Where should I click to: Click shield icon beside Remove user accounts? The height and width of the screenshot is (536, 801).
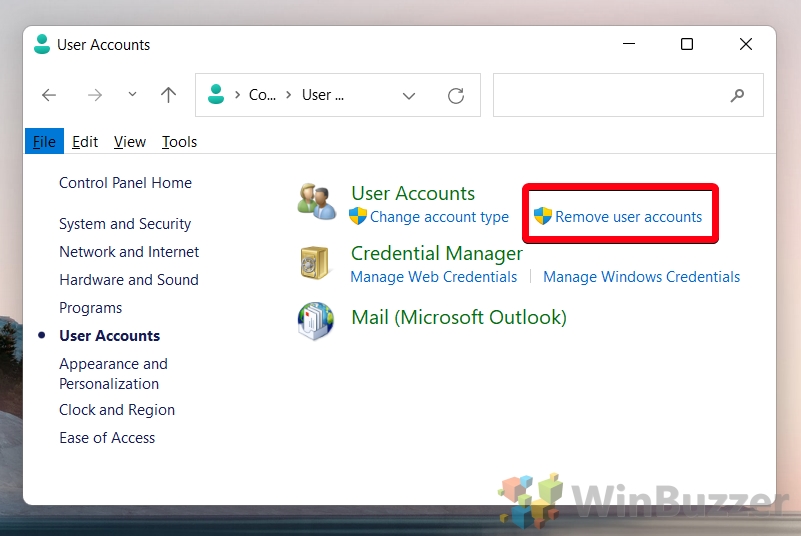click(x=543, y=216)
